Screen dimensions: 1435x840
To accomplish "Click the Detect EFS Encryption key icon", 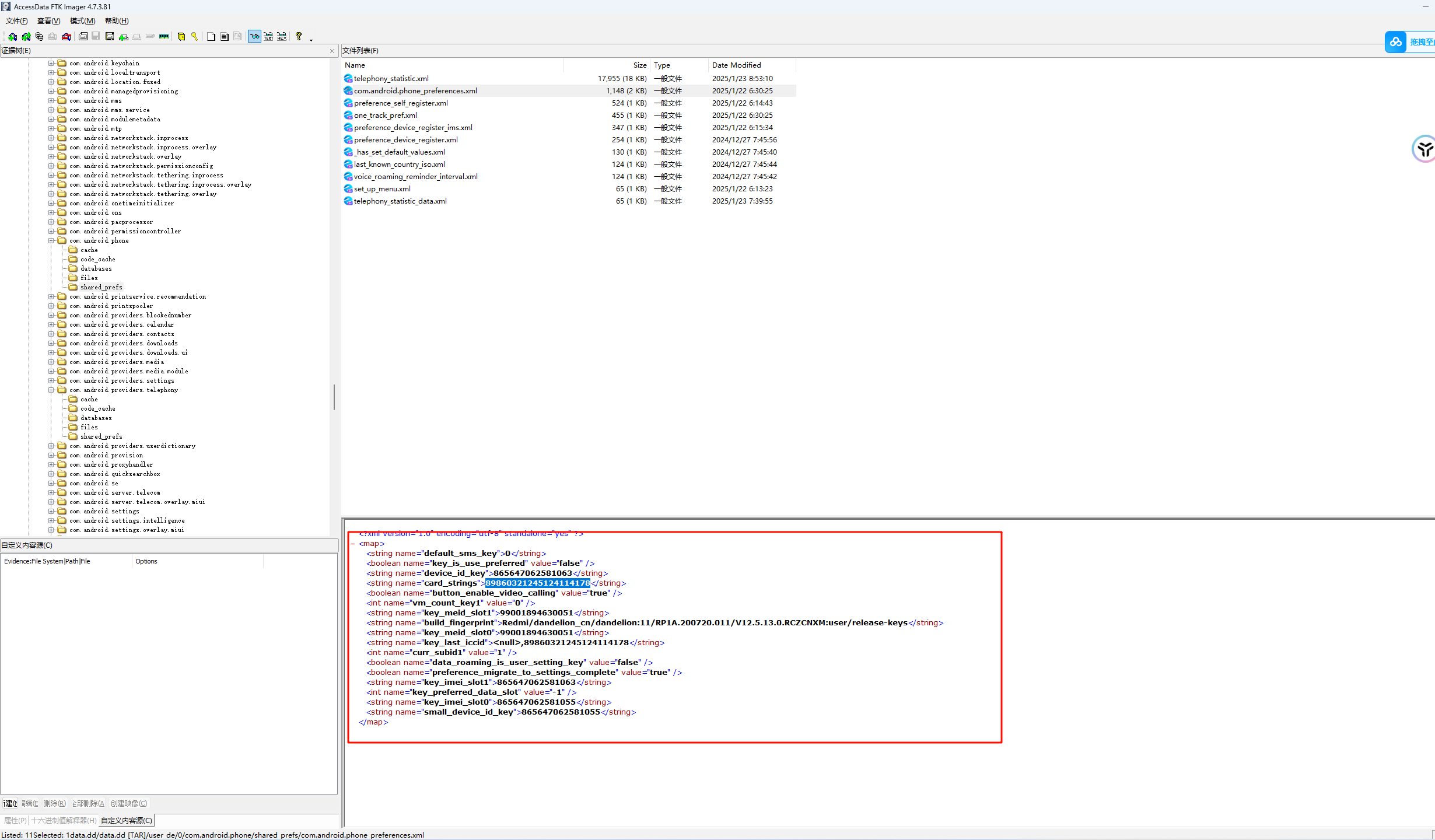I will click(x=194, y=36).
